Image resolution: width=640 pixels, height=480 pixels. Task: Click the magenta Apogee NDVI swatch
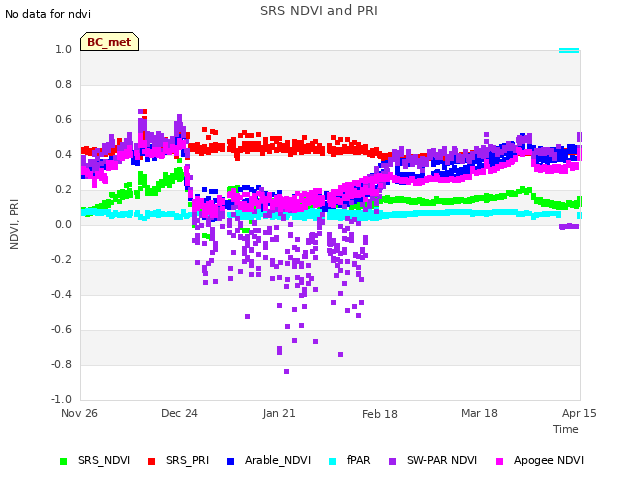tap(499, 461)
